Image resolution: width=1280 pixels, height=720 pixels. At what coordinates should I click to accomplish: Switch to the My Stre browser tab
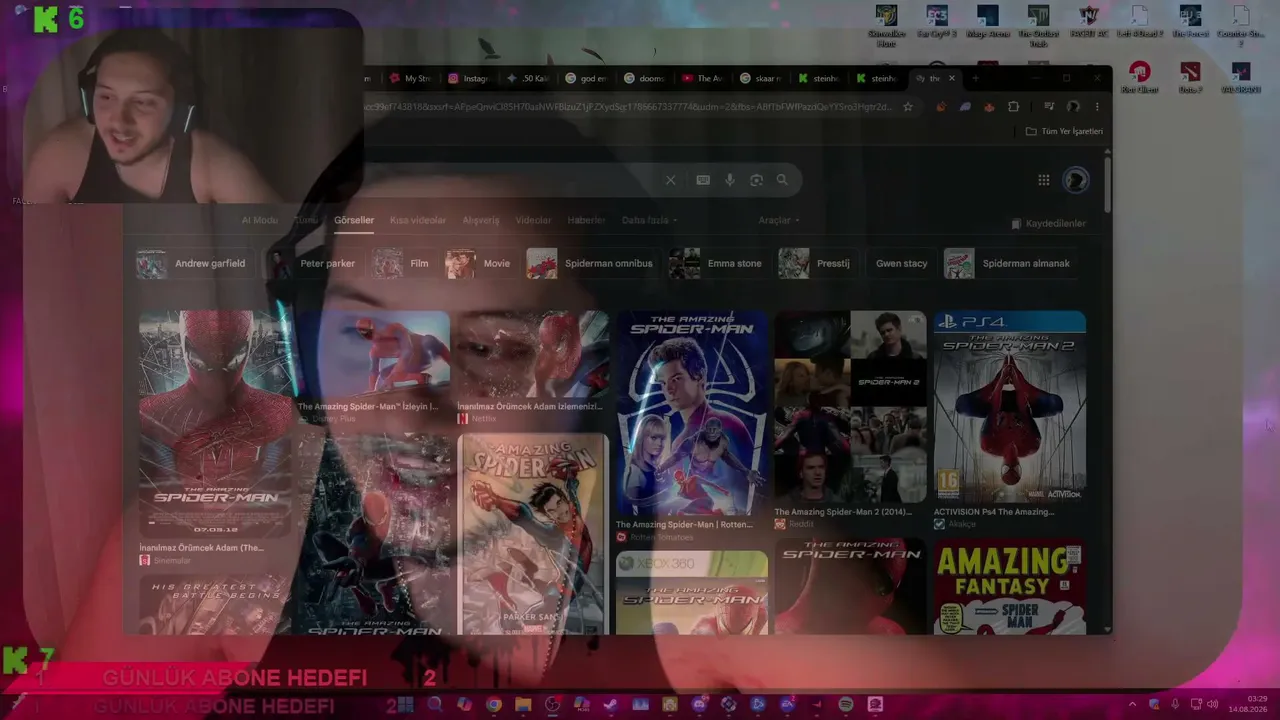tap(410, 78)
